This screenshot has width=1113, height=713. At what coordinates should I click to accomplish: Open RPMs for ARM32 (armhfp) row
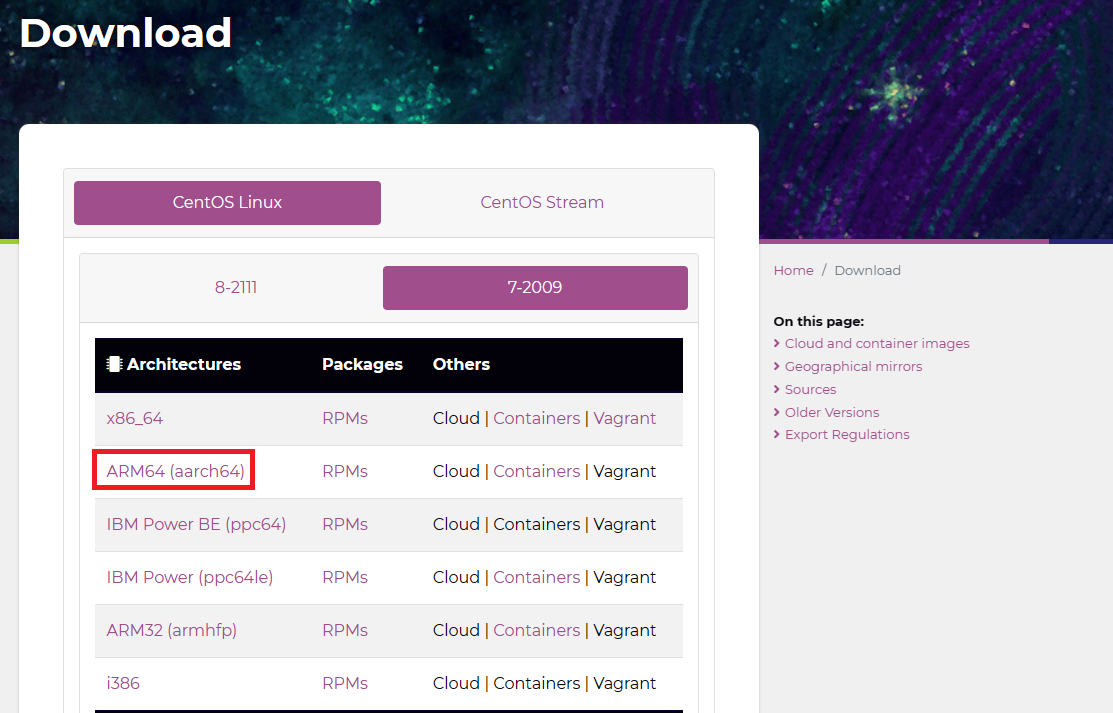pyautogui.click(x=345, y=630)
